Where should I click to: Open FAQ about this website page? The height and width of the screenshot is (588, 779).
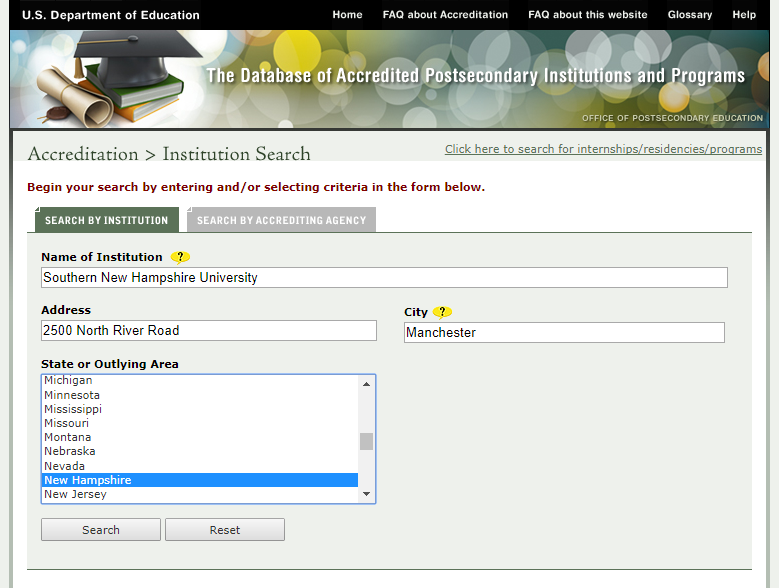tap(588, 15)
